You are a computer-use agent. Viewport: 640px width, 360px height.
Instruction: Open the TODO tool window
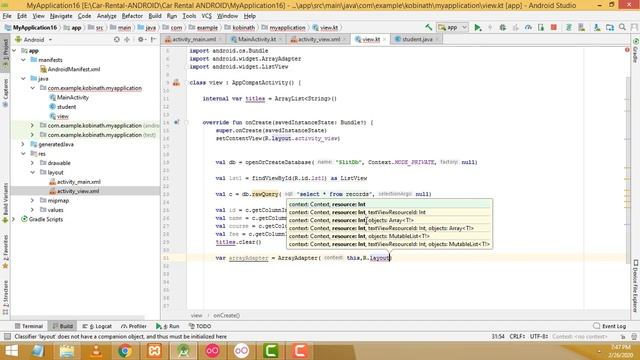200,326
